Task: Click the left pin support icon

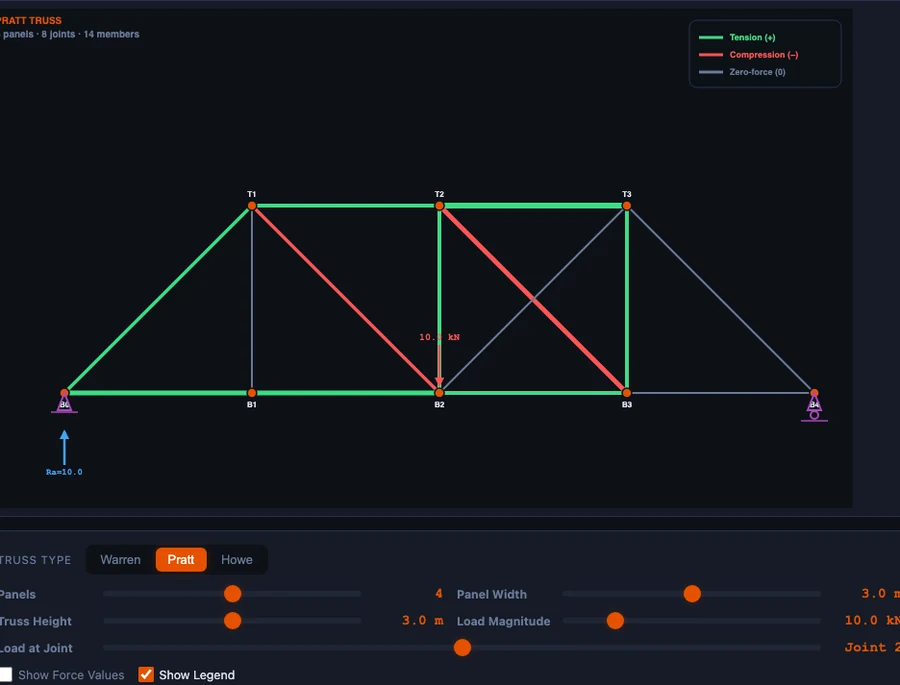Action: 64,404
